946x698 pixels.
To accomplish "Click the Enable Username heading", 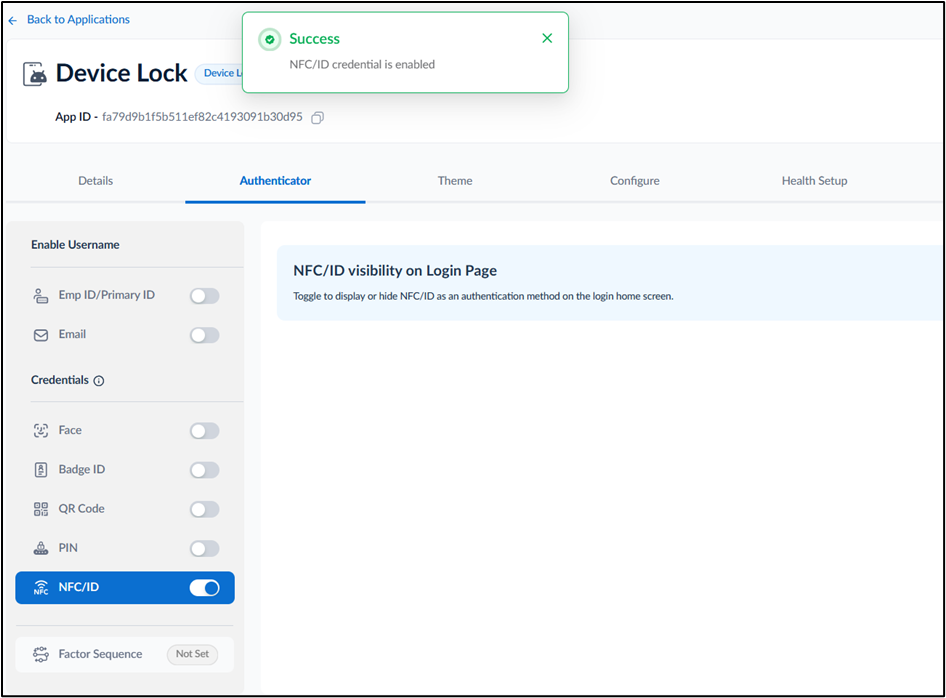I will tap(75, 245).
